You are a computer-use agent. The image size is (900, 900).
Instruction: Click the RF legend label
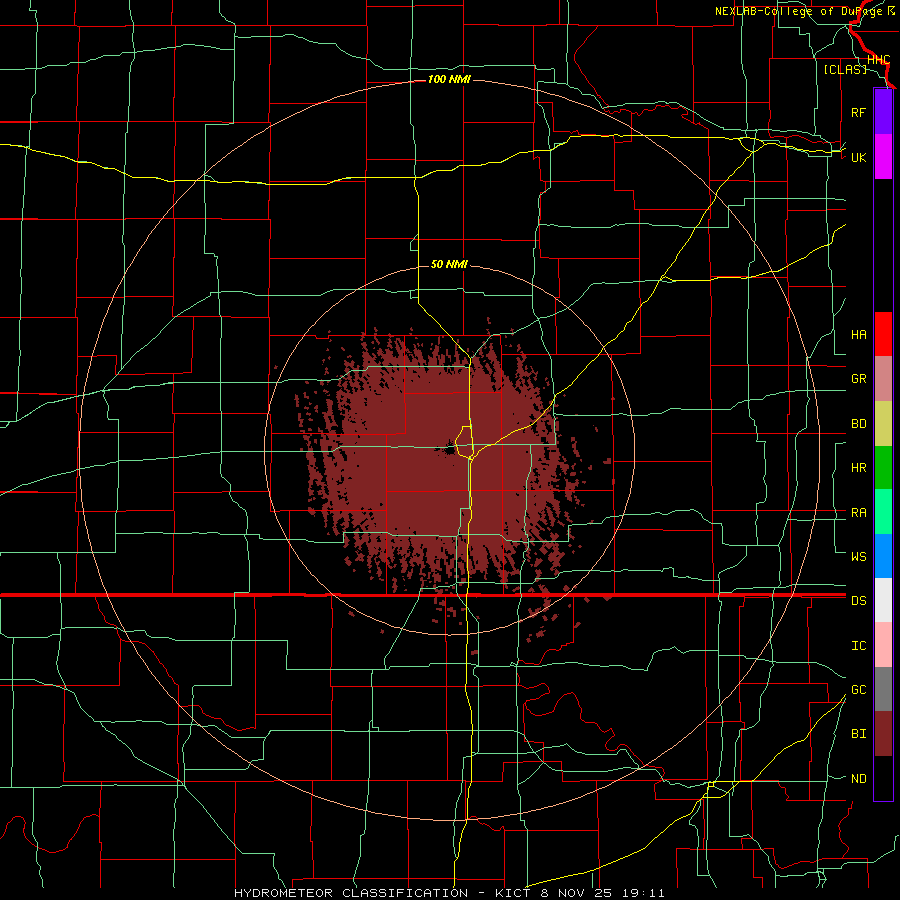click(858, 112)
